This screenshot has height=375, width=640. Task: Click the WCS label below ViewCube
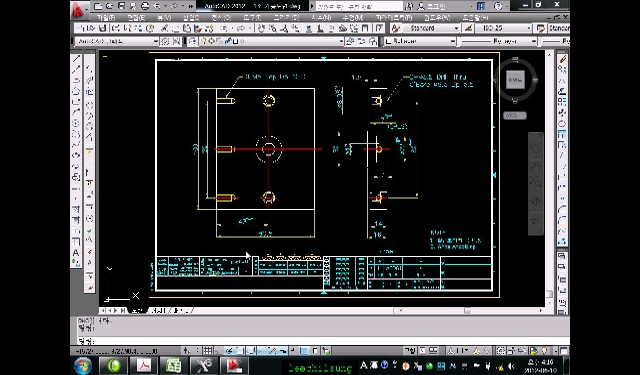point(515,115)
